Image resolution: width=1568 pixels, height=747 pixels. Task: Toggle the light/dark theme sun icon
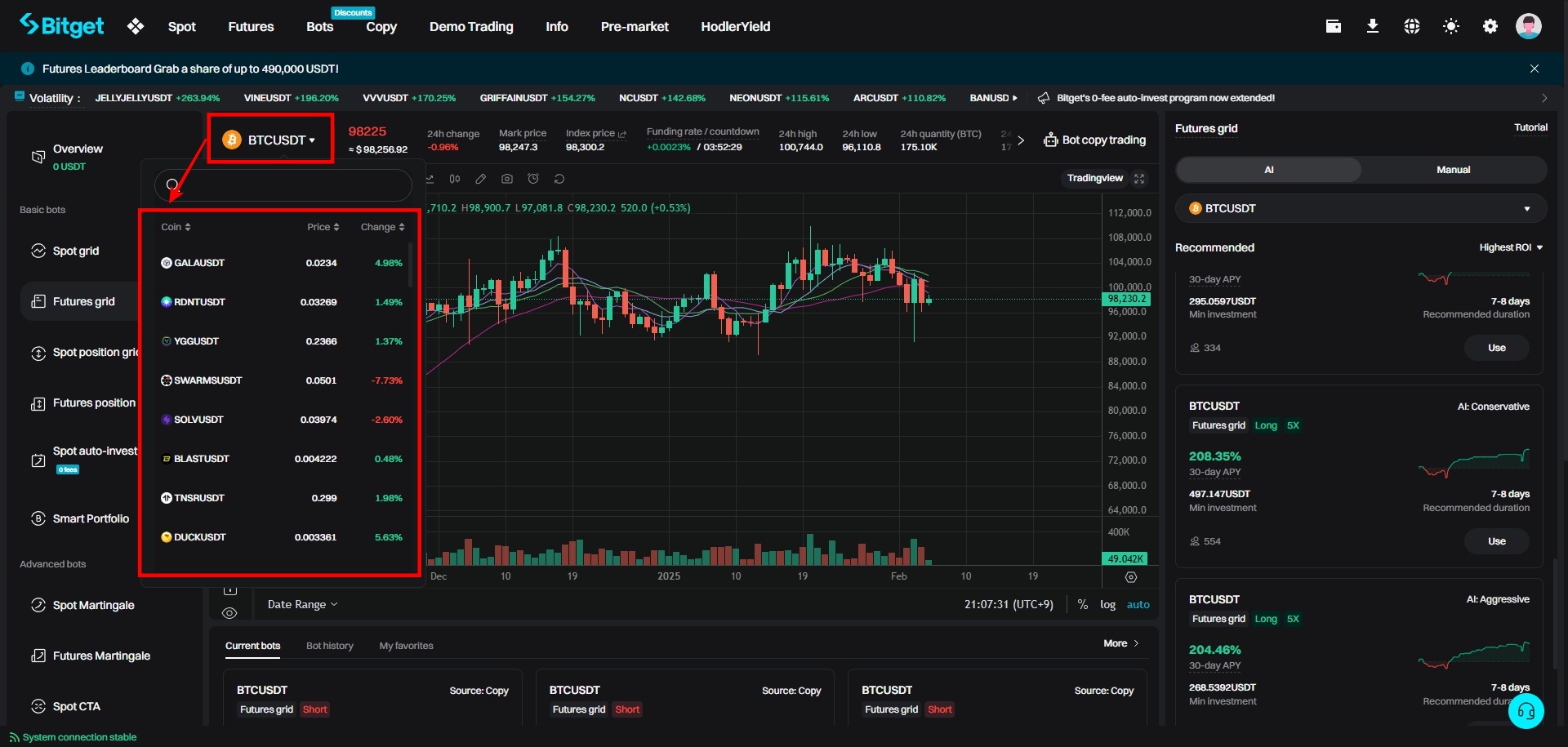(x=1451, y=26)
